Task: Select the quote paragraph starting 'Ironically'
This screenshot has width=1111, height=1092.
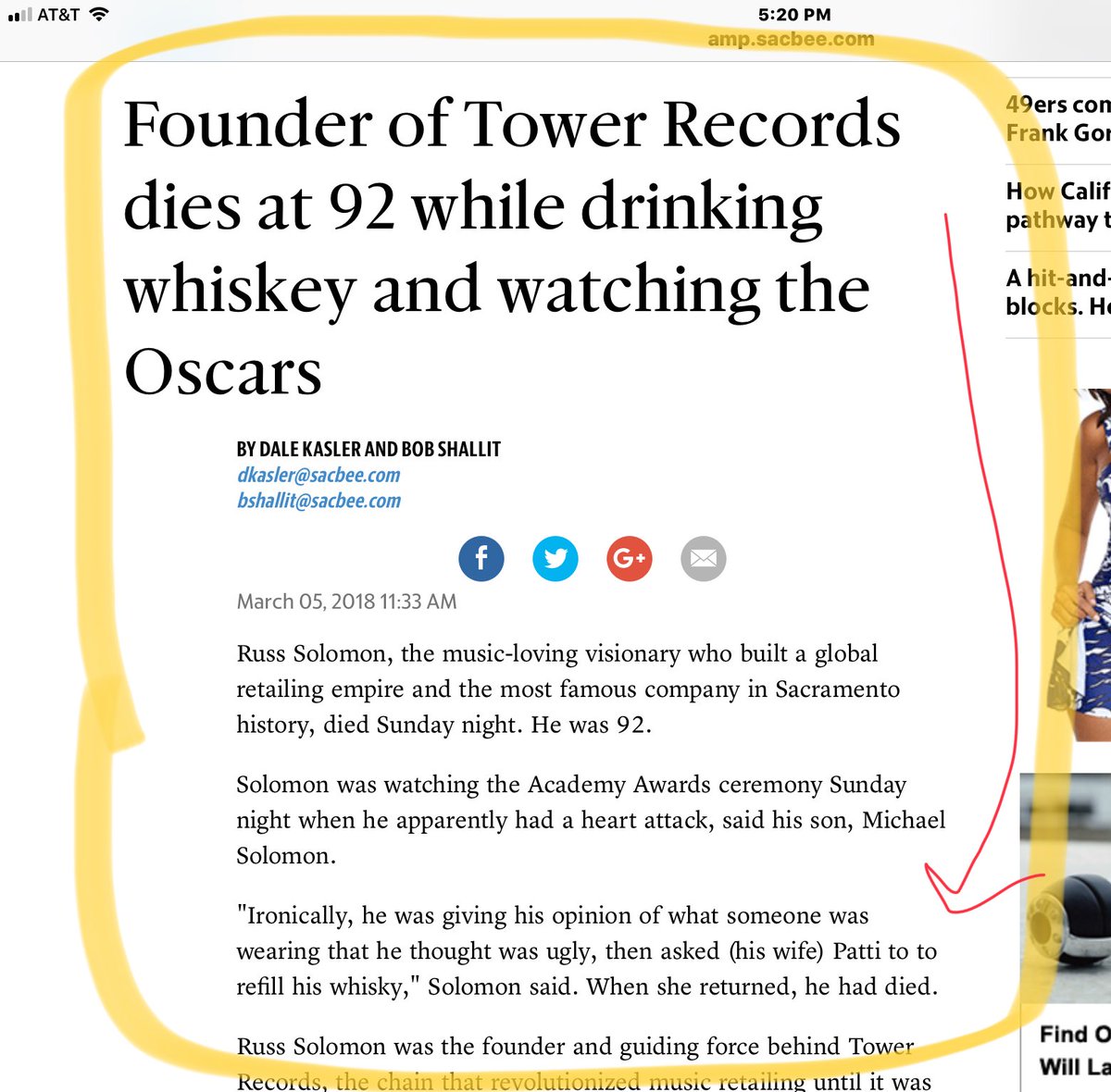Action: [588, 951]
